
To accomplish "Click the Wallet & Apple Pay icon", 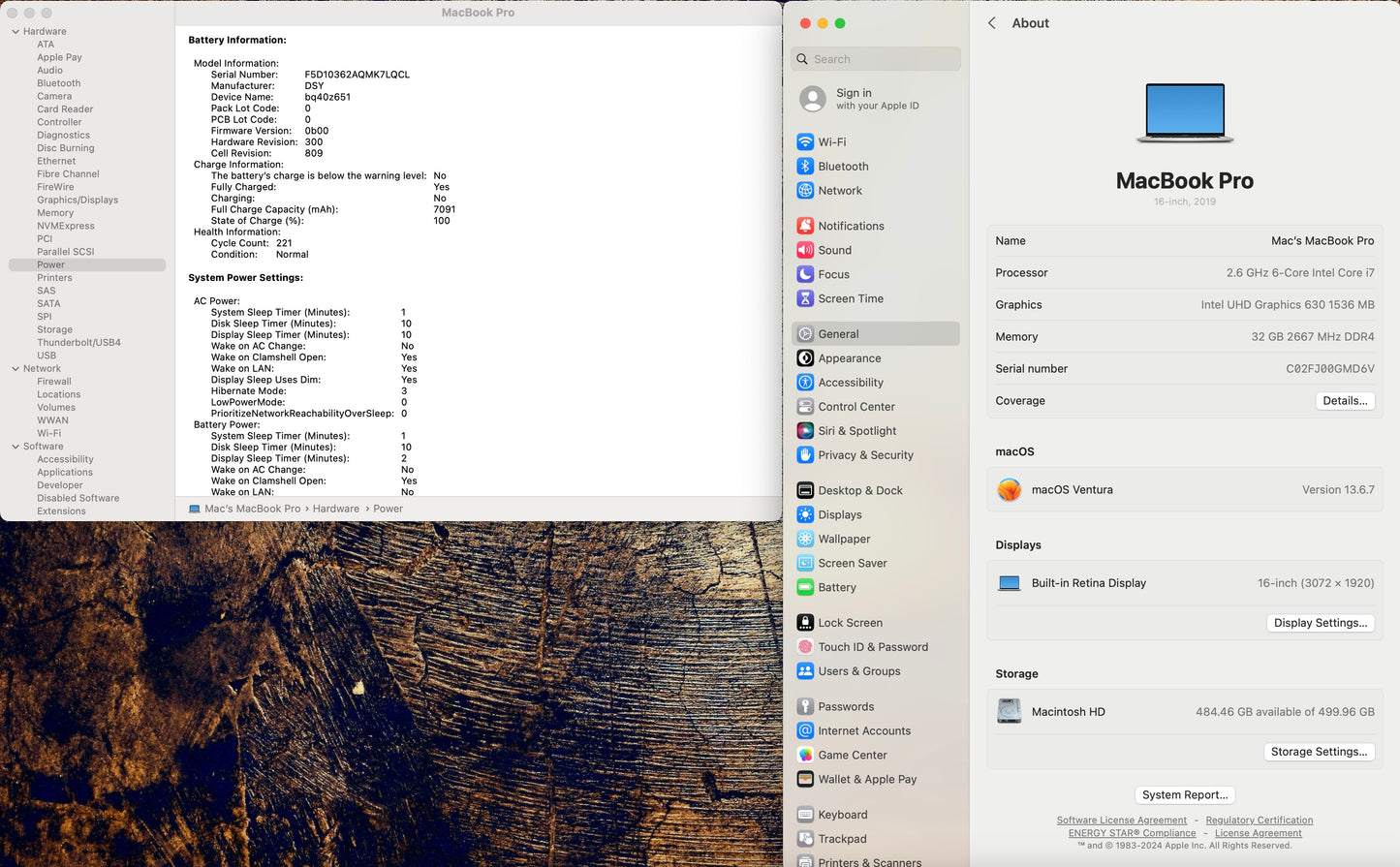I will click(x=805, y=780).
